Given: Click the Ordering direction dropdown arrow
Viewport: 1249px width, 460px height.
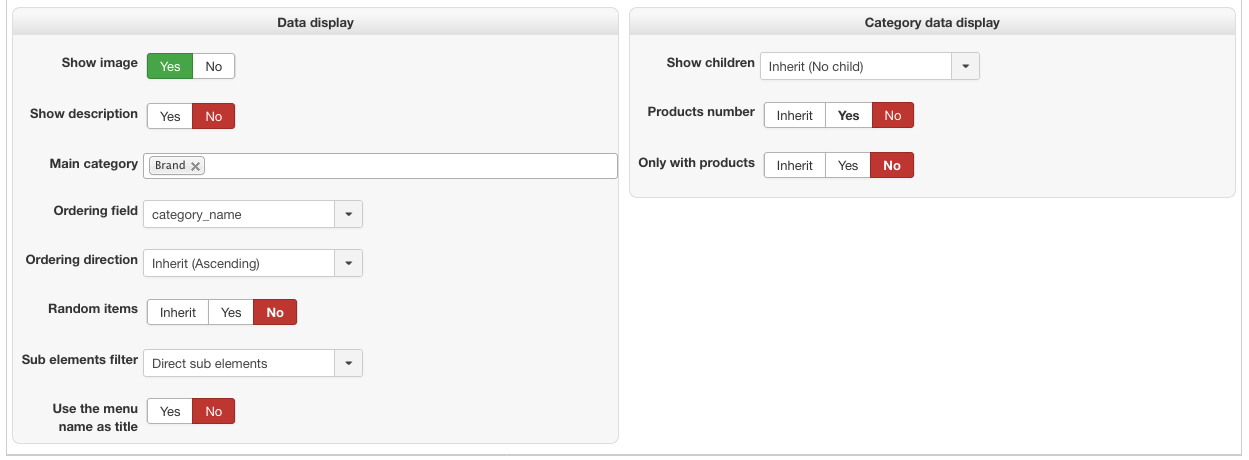Looking at the screenshot, I should (x=348, y=263).
